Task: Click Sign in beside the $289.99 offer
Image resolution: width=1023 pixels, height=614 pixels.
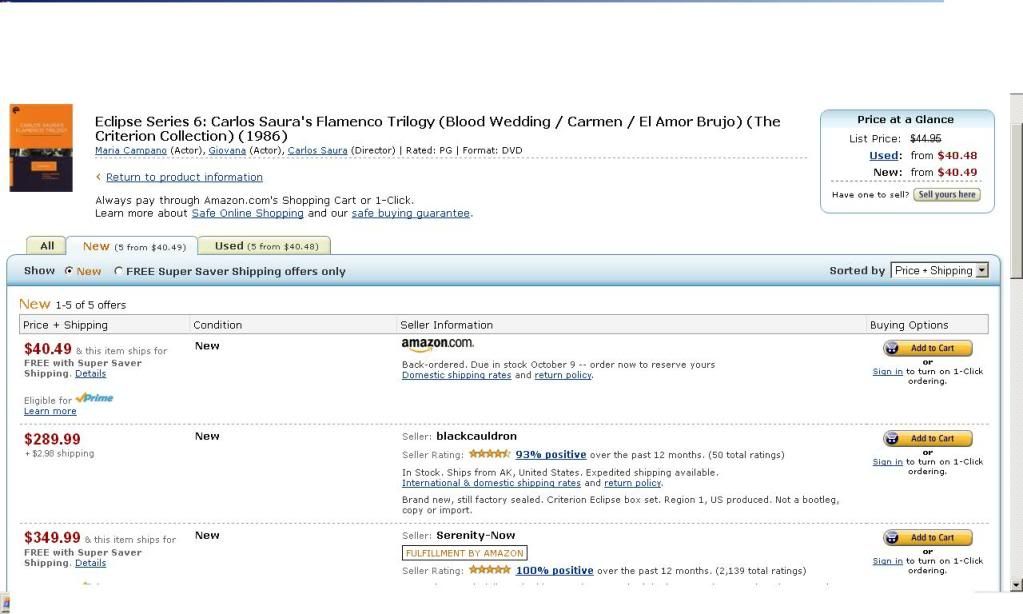Action: point(887,462)
